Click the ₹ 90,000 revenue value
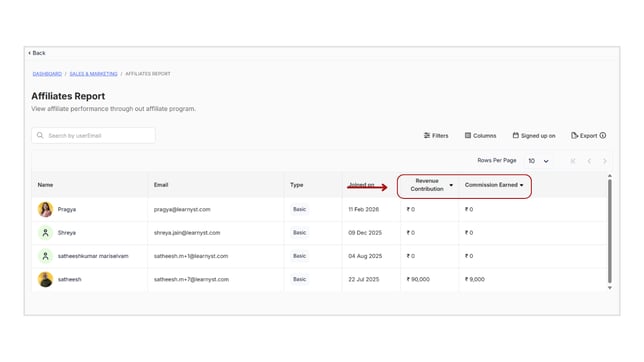 [x=418, y=279]
